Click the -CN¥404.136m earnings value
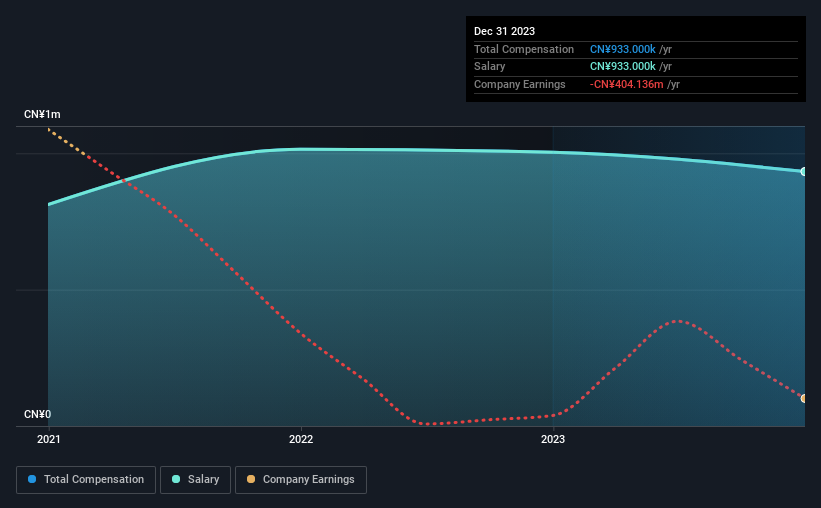 [626, 84]
